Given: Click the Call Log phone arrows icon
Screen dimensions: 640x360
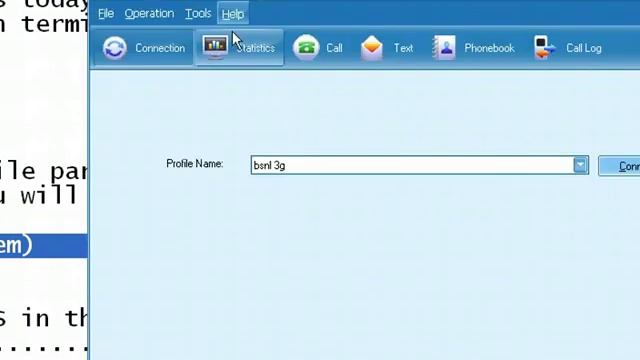Looking at the screenshot, I should click(x=545, y=48).
